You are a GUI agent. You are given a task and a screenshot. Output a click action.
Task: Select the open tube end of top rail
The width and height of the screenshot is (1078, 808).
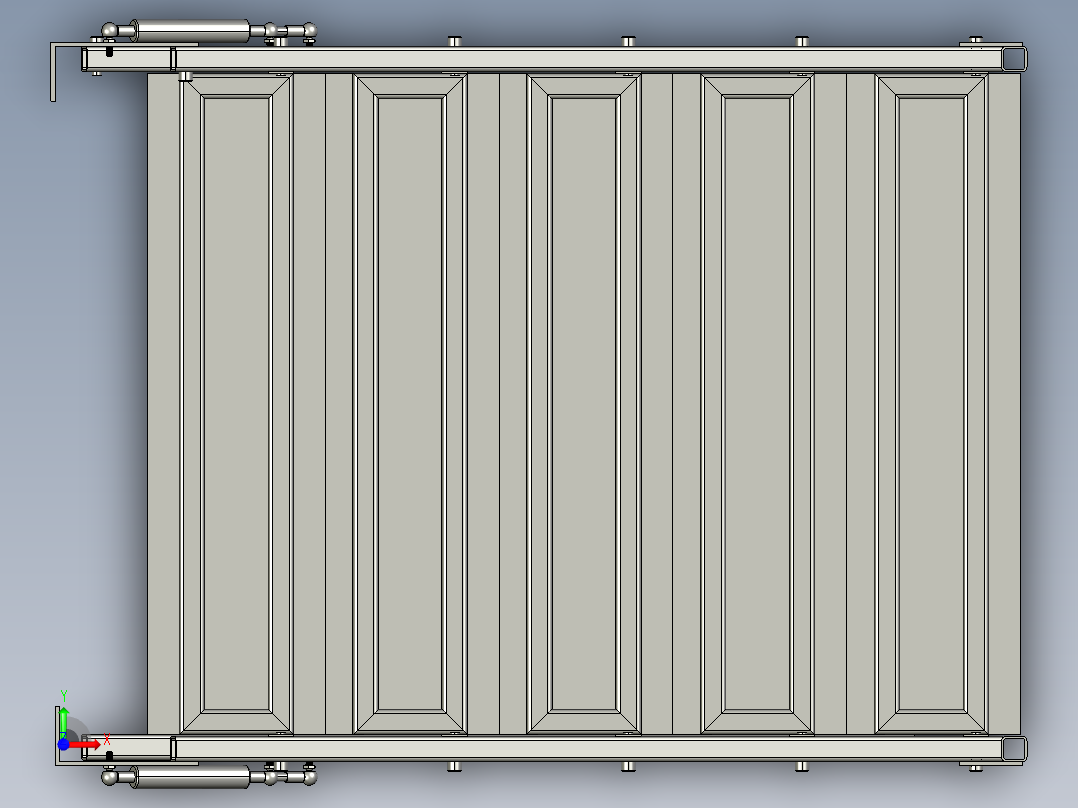coord(1014,58)
